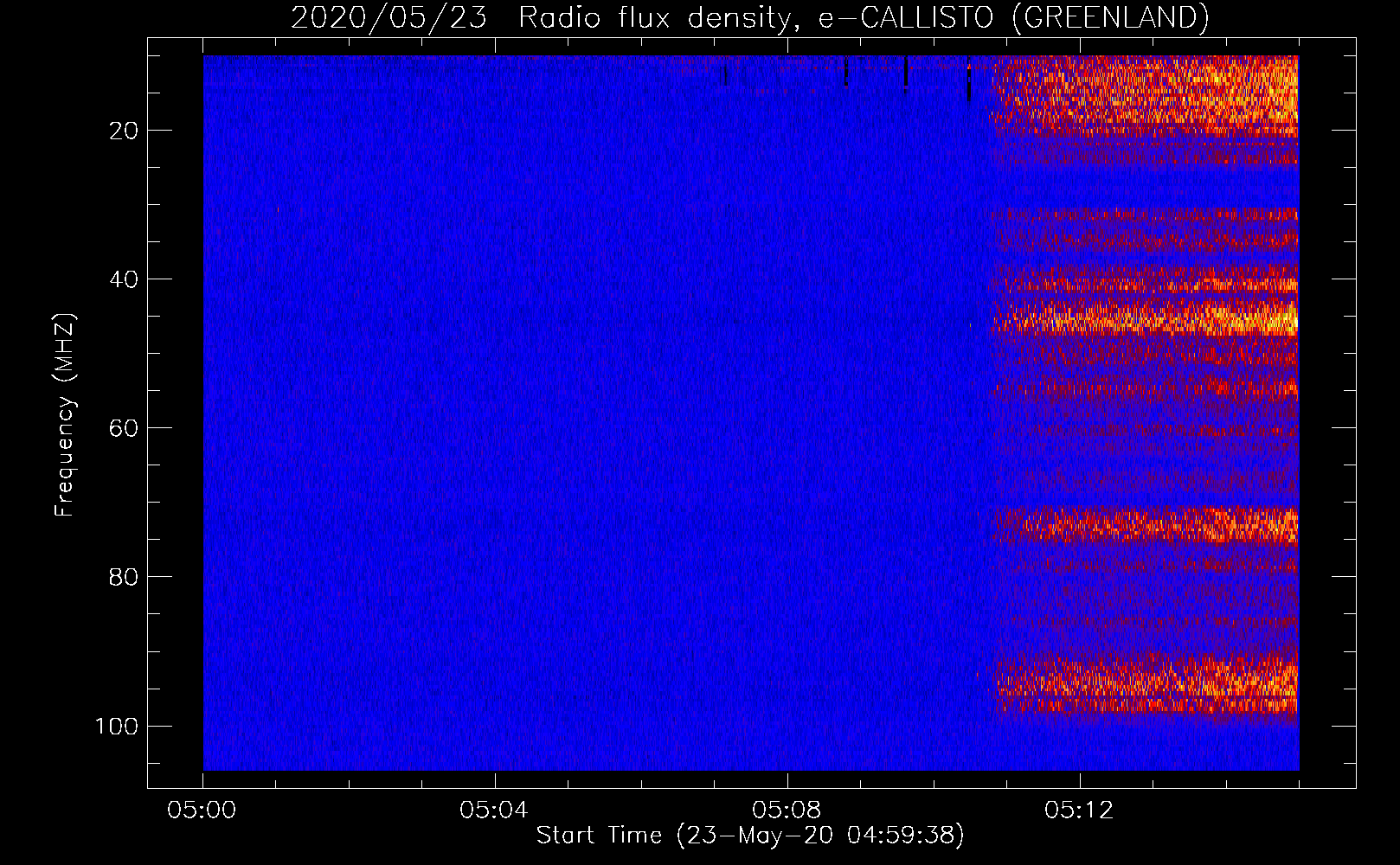Click the frequency tick label '60'

(124, 428)
